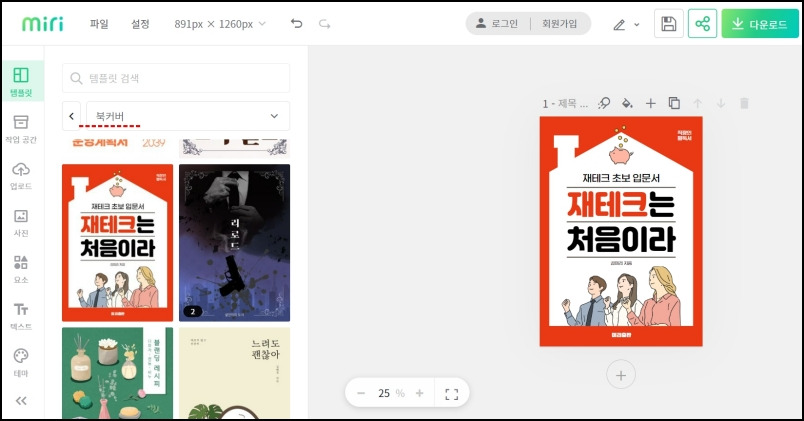Image resolution: width=804 pixels, height=421 pixels.
Task: Click the book cover on the canvas
Action: tap(621, 231)
